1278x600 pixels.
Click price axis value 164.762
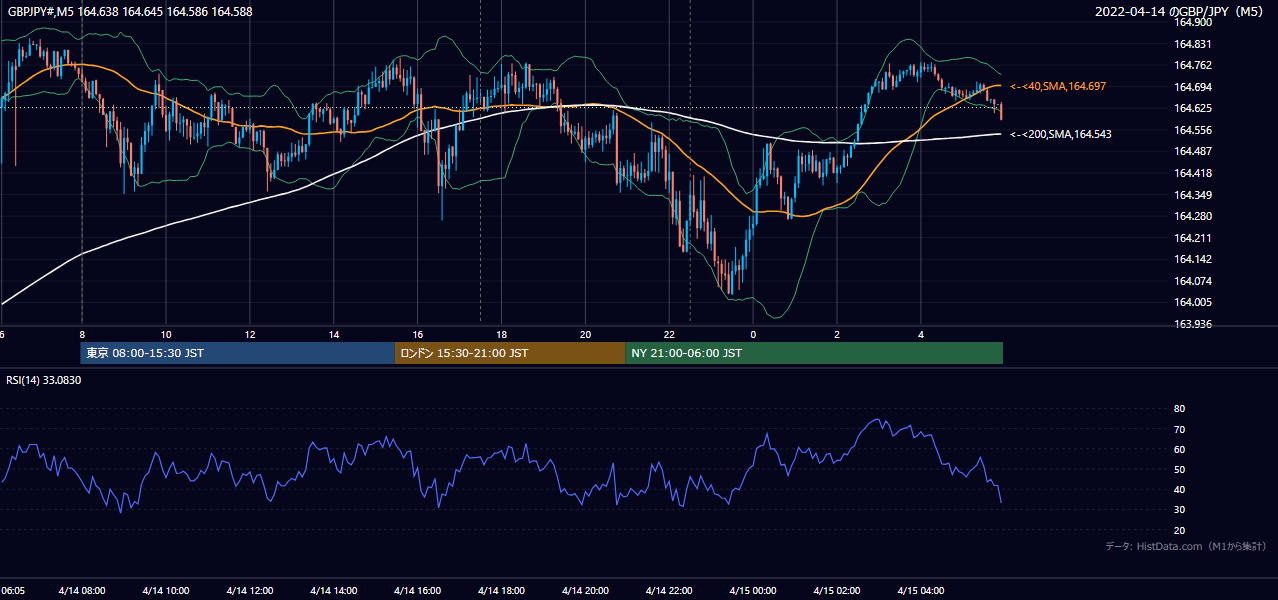[x=1193, y=65]
